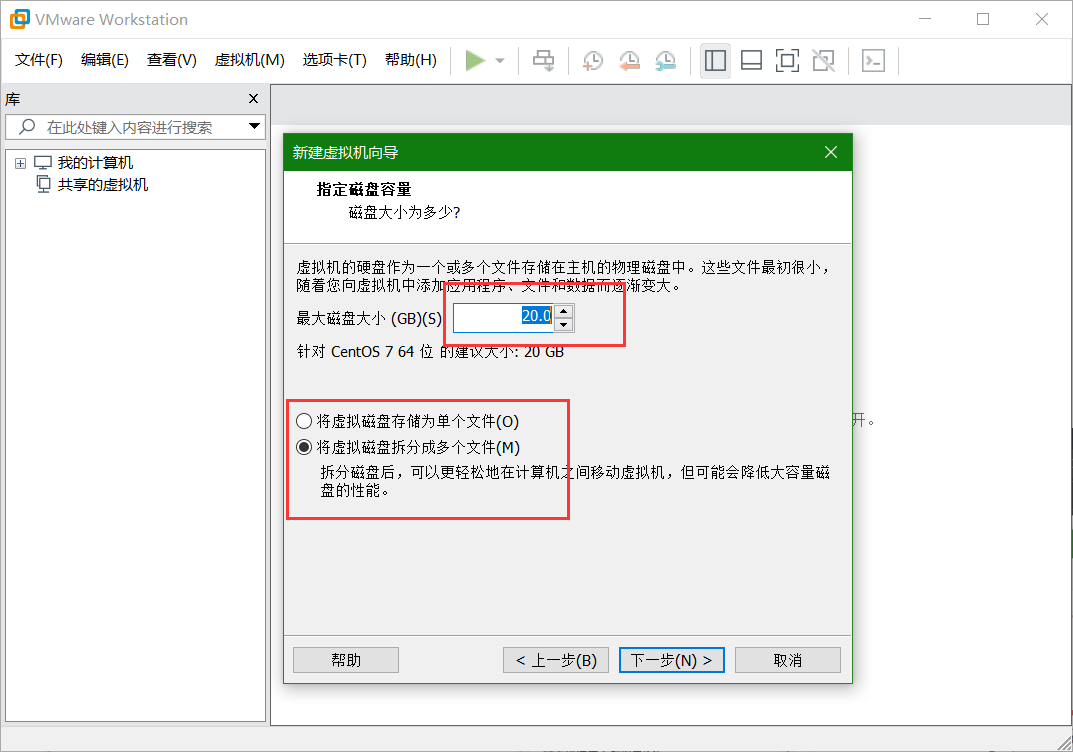Open the 选项卡(T) menu
The height and width of the screenshot is (752, 1073).
tap(335, 60)
